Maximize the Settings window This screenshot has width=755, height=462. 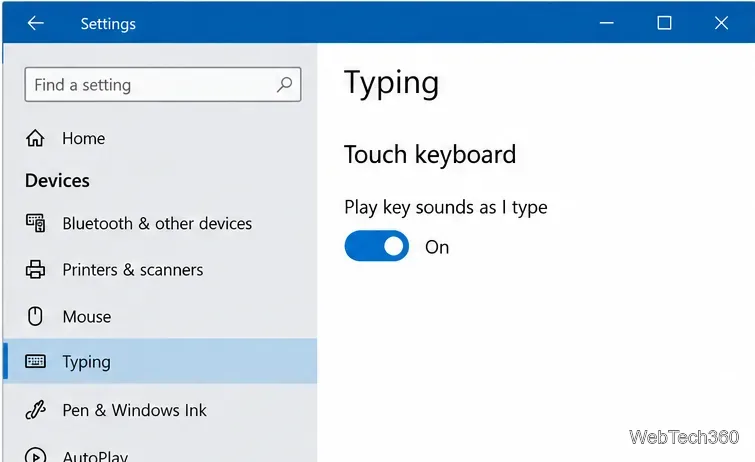[664, 23]
